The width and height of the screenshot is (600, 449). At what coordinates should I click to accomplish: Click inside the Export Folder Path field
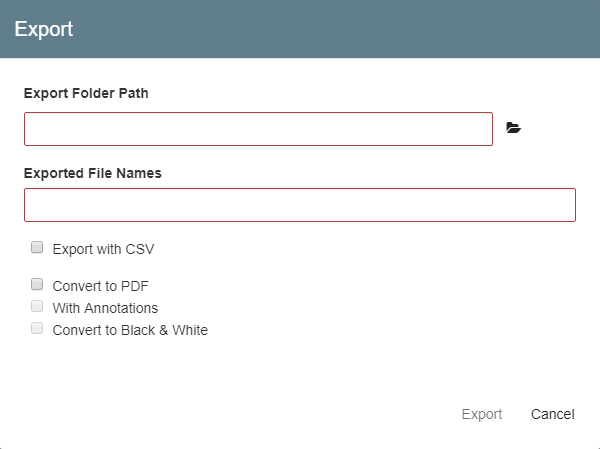(x=258, y=129)
